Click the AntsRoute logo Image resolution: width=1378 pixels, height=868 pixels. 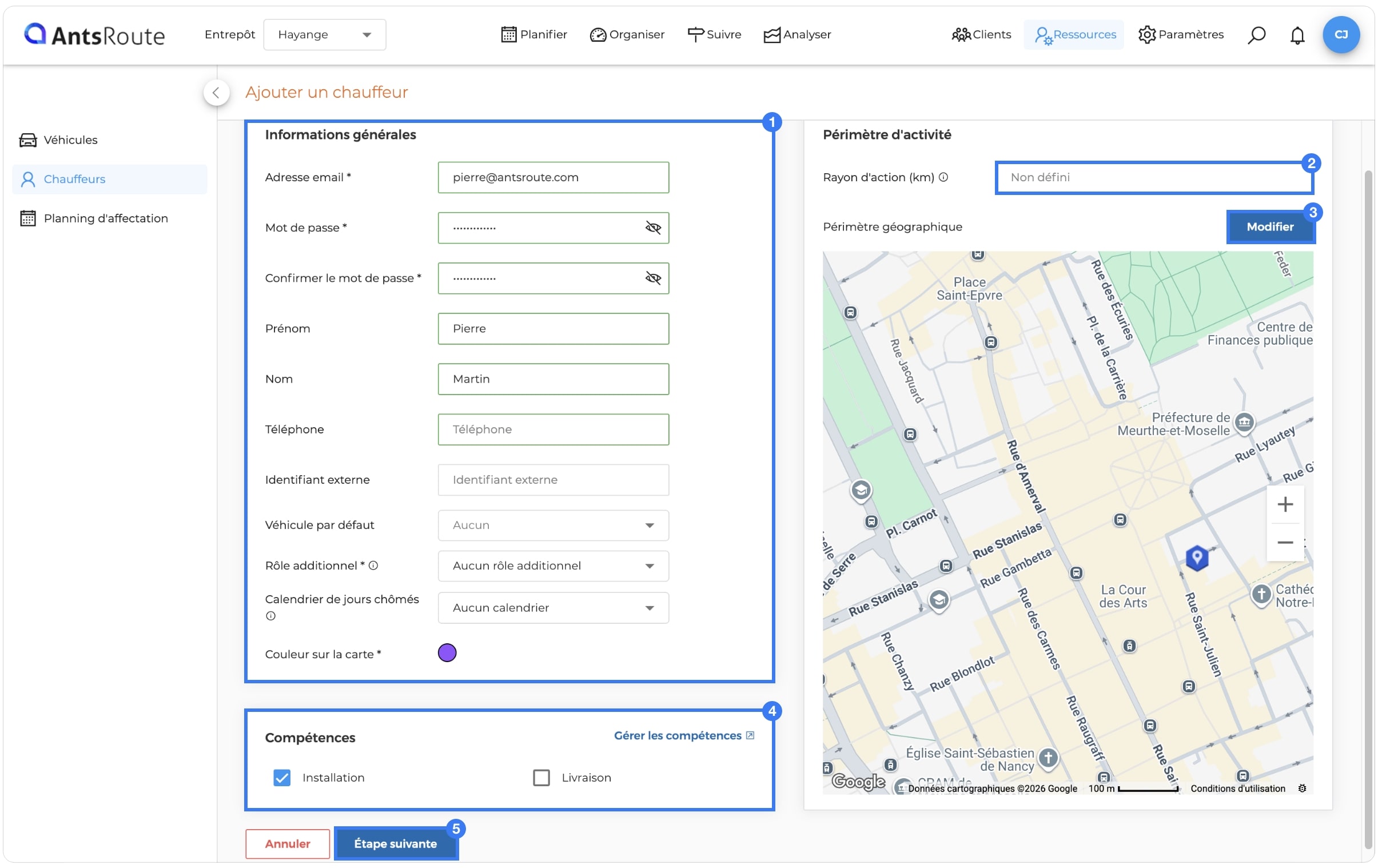pos(94,35)
